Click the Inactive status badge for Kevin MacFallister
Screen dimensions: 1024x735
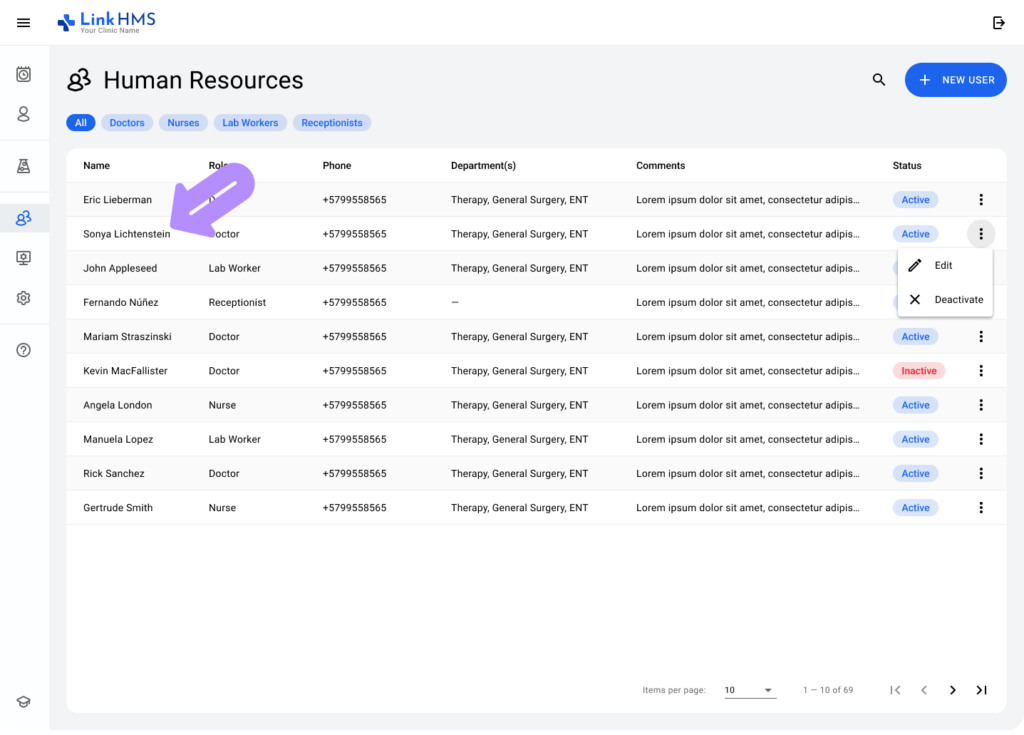coord(919,371)
